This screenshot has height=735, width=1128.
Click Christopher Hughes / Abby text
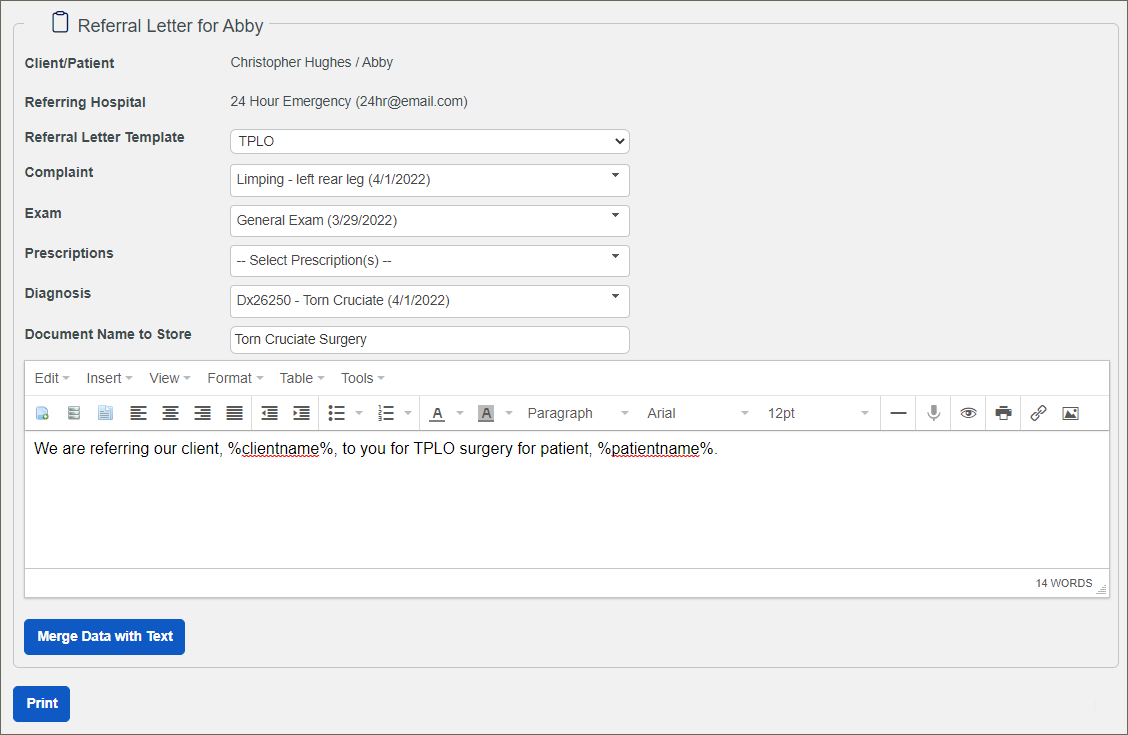pyautogui.click(x=311, y=63)
